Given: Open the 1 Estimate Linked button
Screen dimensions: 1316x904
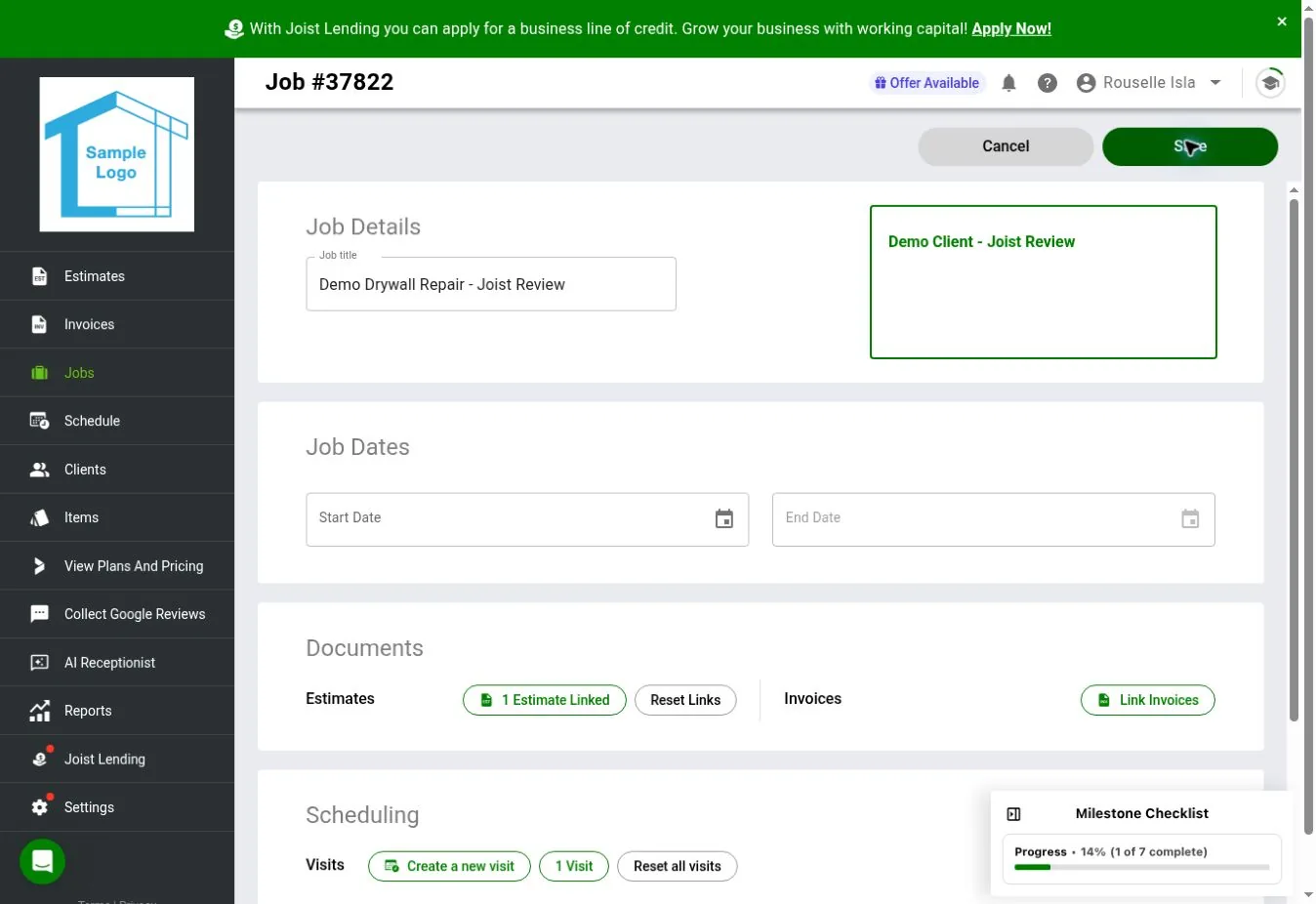Looking at the screenshot, I should [x=545, y=700].
